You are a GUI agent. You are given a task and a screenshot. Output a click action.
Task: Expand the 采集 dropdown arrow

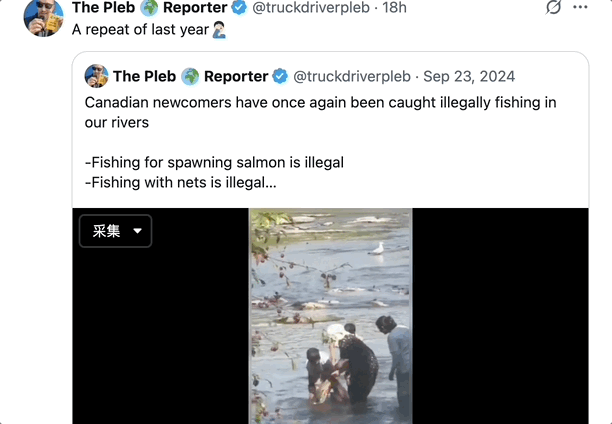[137, 231]
